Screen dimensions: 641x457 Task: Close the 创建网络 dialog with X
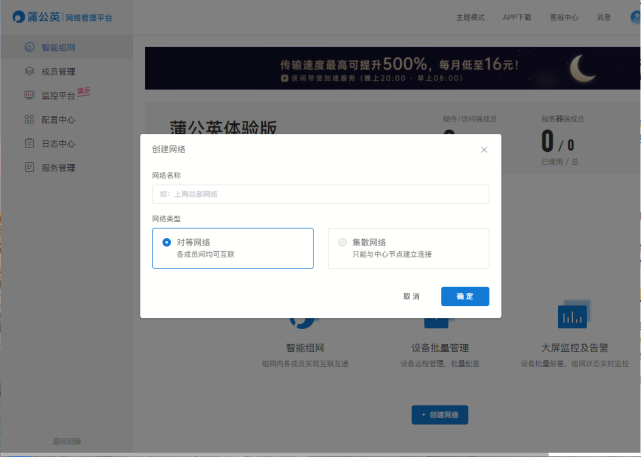coord(484,150)
